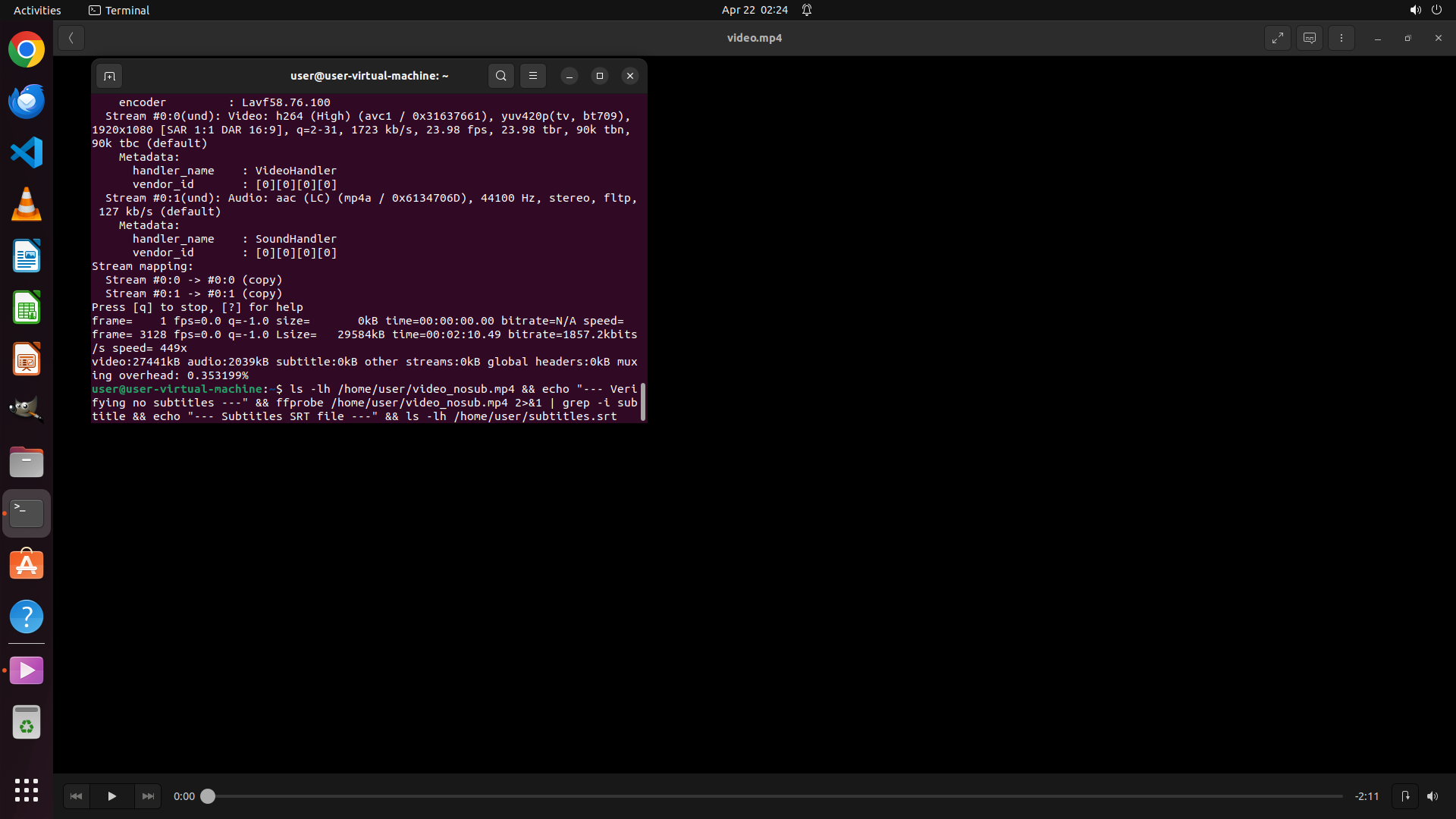Click the playback seek slider handle
Screen dimensions: 1456x819
click(x=208, y=796)
